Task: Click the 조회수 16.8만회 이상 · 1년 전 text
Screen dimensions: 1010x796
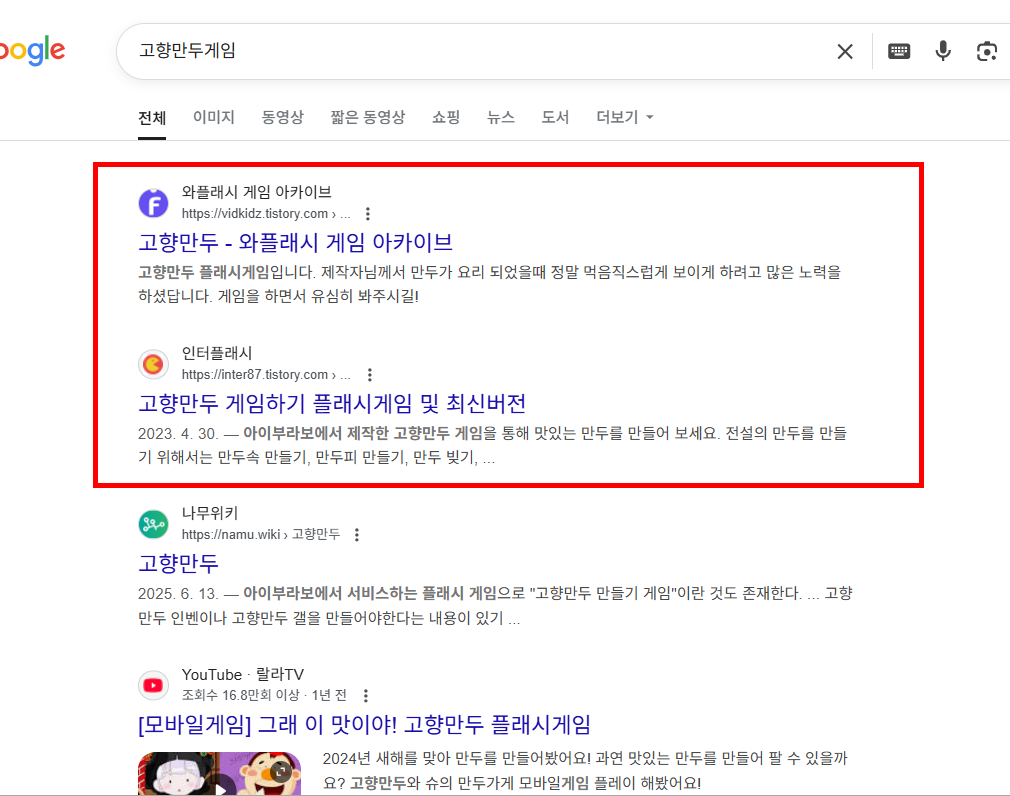Action: (264, 696)
